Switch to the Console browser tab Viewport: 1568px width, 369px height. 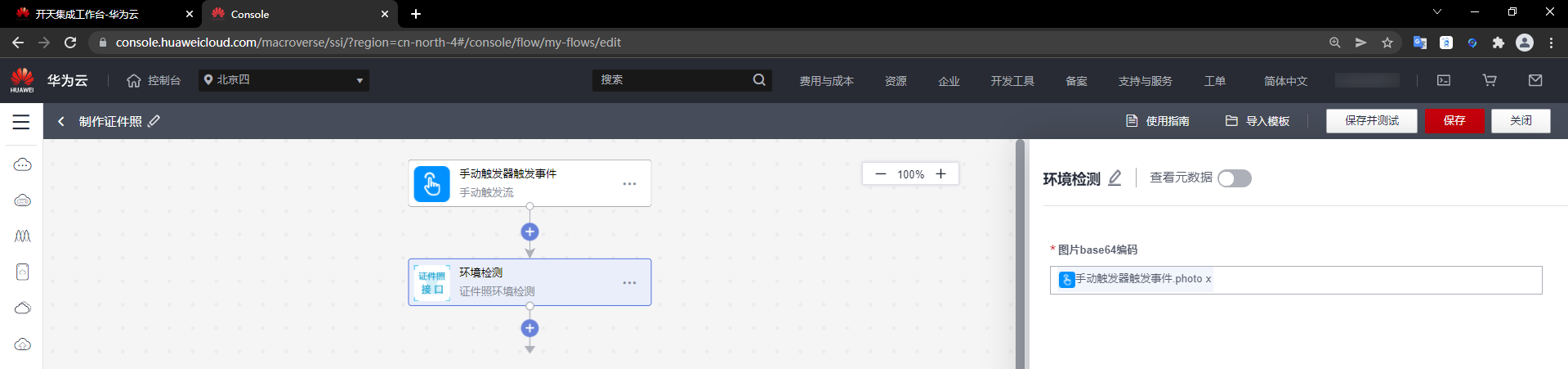point(298,14)
